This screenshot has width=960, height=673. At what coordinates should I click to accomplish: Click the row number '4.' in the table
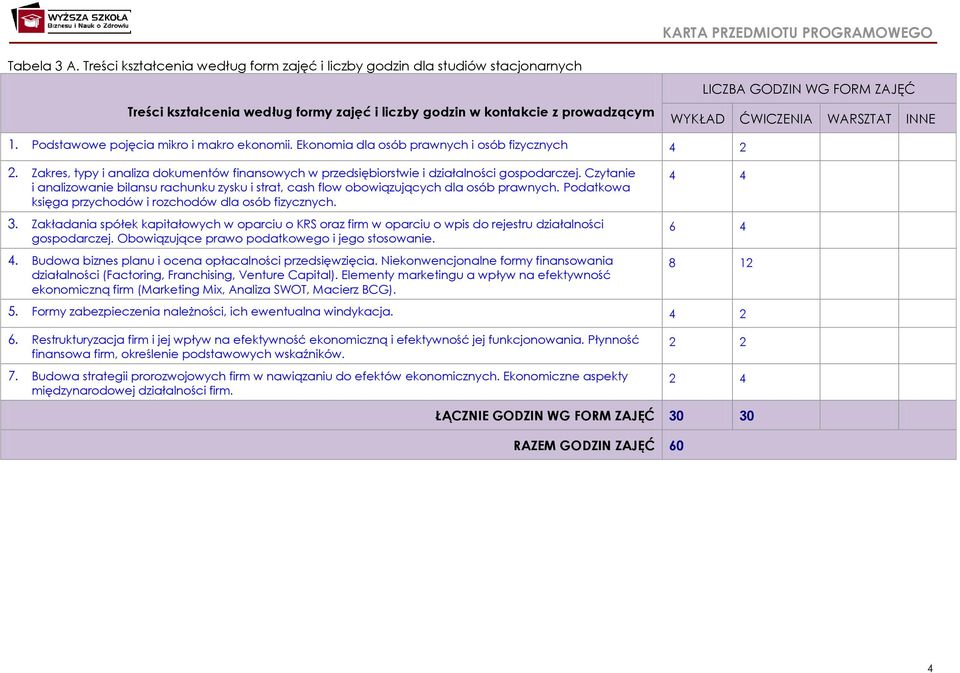[x=13, y=260]
